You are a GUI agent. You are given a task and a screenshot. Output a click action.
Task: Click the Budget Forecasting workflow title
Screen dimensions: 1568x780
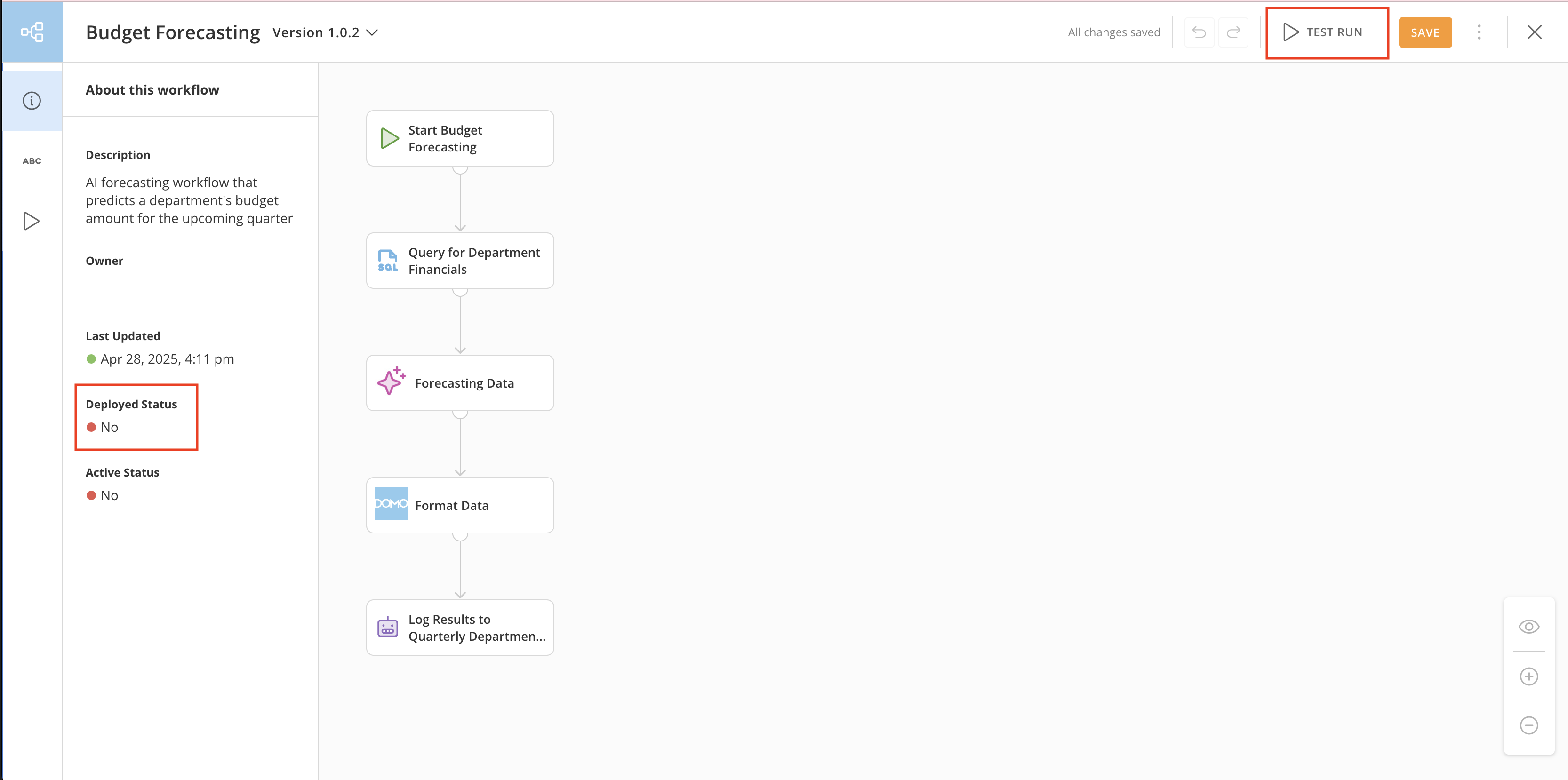173,33
